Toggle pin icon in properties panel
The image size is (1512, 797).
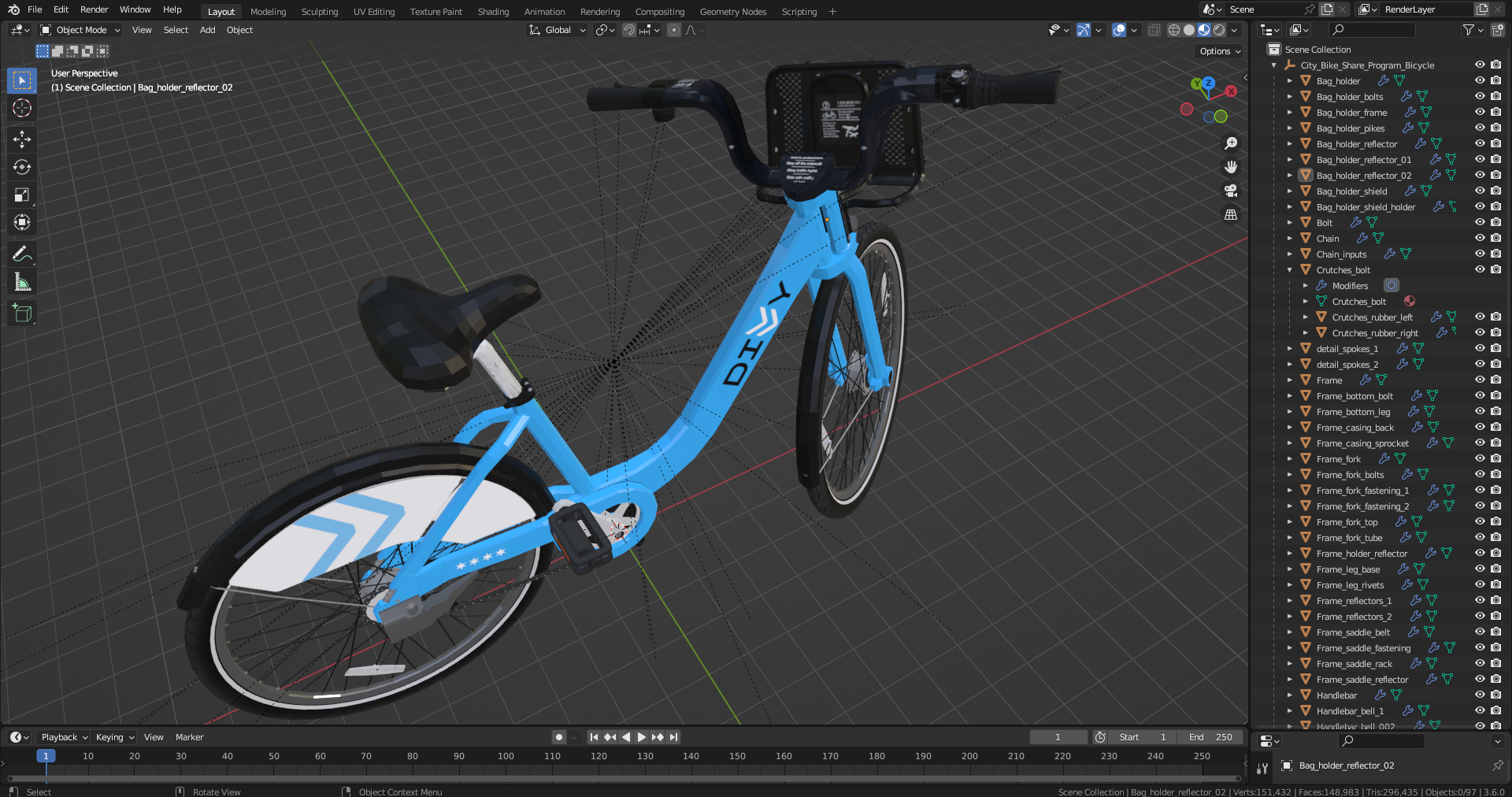click(1497, 765)
